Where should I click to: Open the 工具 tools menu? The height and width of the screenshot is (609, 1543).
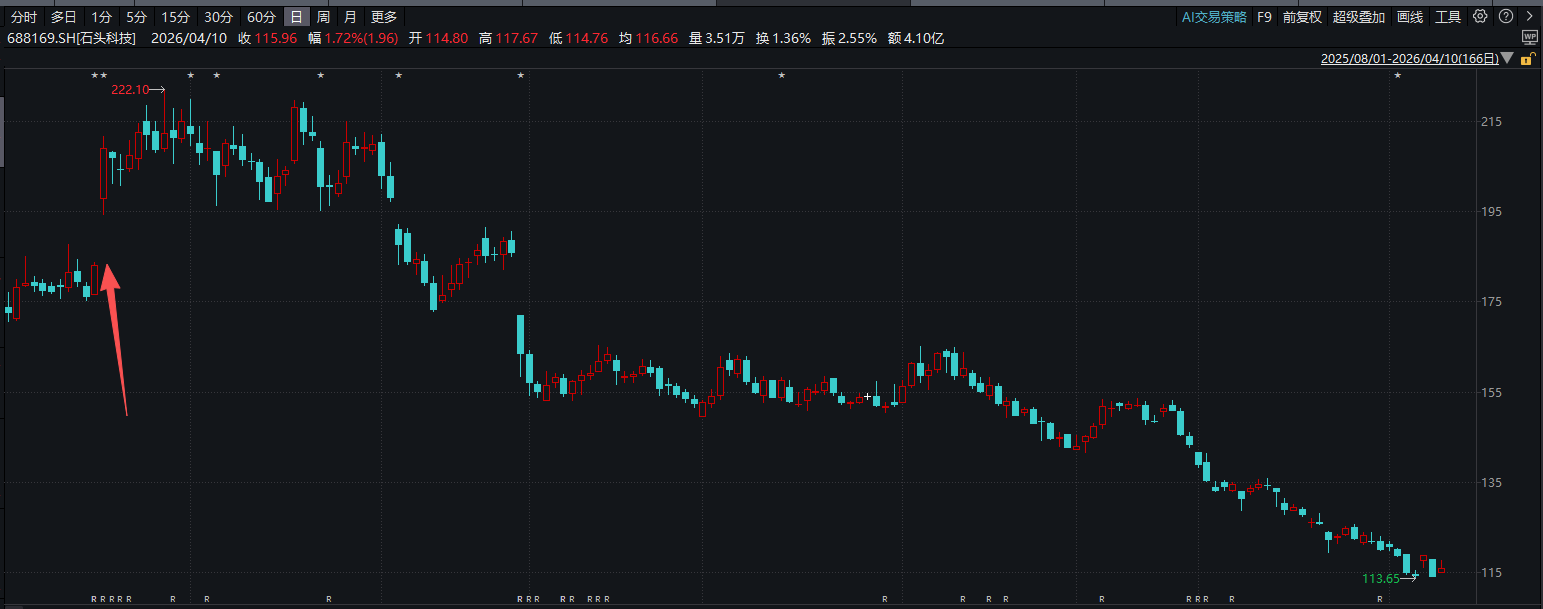pyautogui.click(x=1448, y=16)
